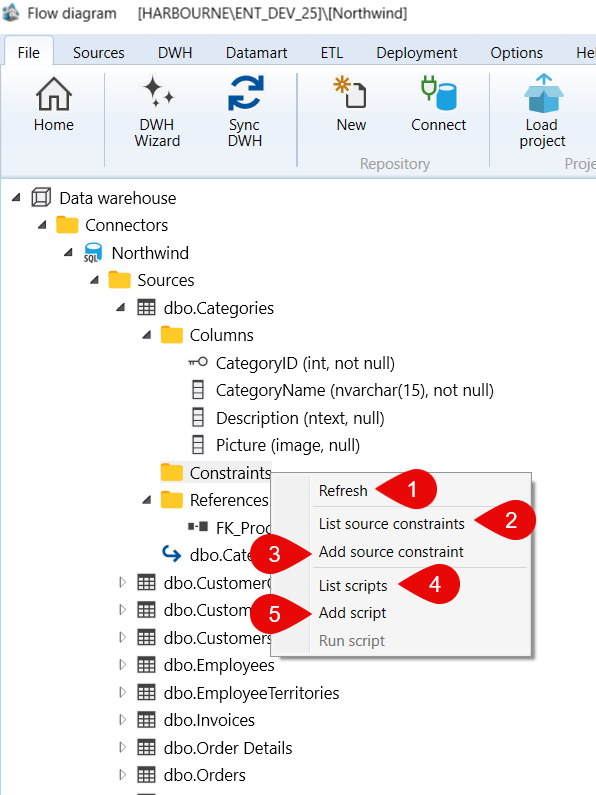596x795 pixels.
Task: Click the Home house icon
Action: point(53,94)
